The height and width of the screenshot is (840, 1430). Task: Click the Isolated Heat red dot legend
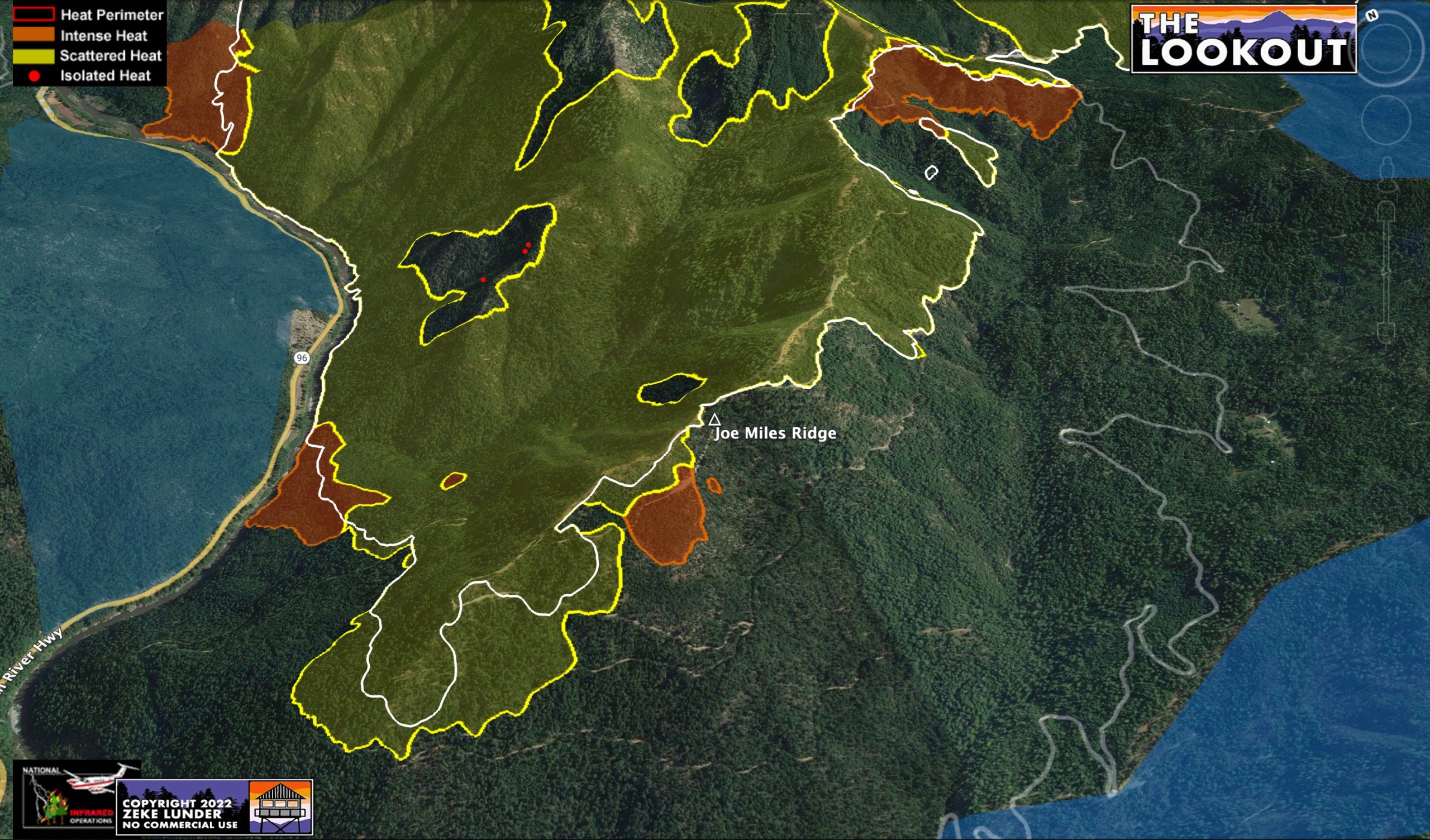pos(34,76)
